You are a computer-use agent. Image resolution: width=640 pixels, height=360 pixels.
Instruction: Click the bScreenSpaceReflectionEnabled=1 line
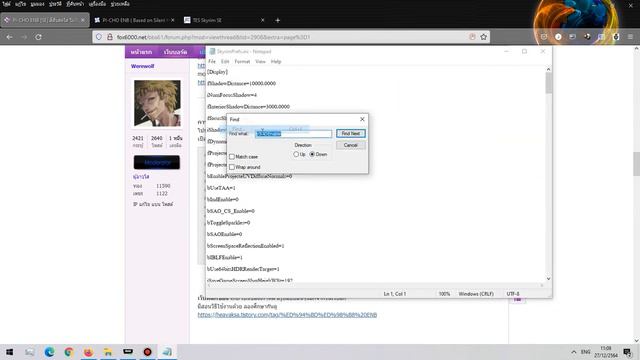click(246, 246)
